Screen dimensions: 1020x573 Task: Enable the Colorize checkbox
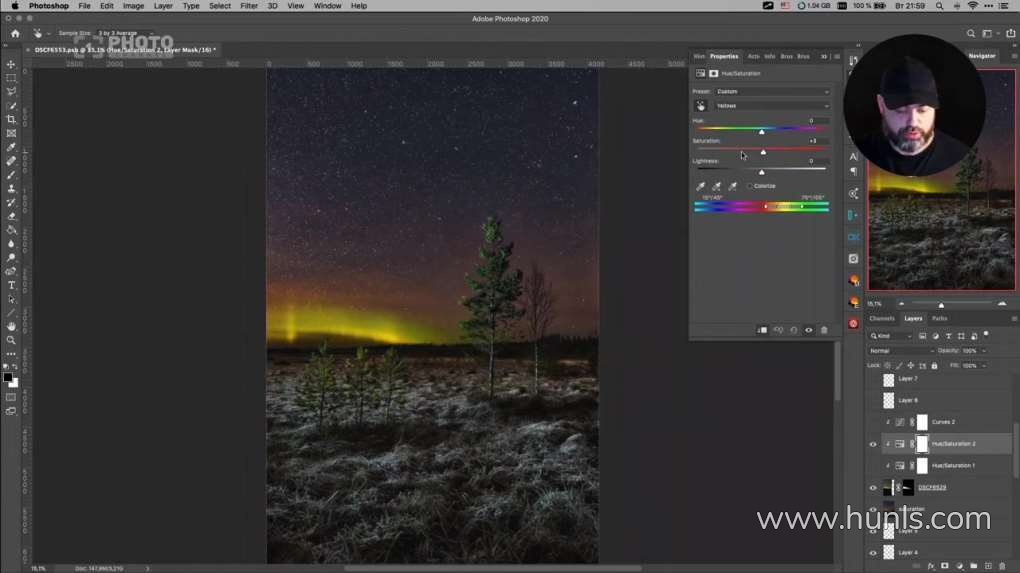tap(750, 186)
